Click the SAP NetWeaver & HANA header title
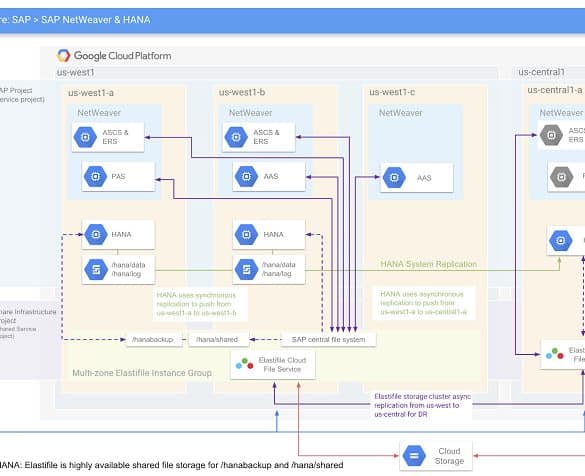Screen dimensions: 585x476 [x=75, y=19]
